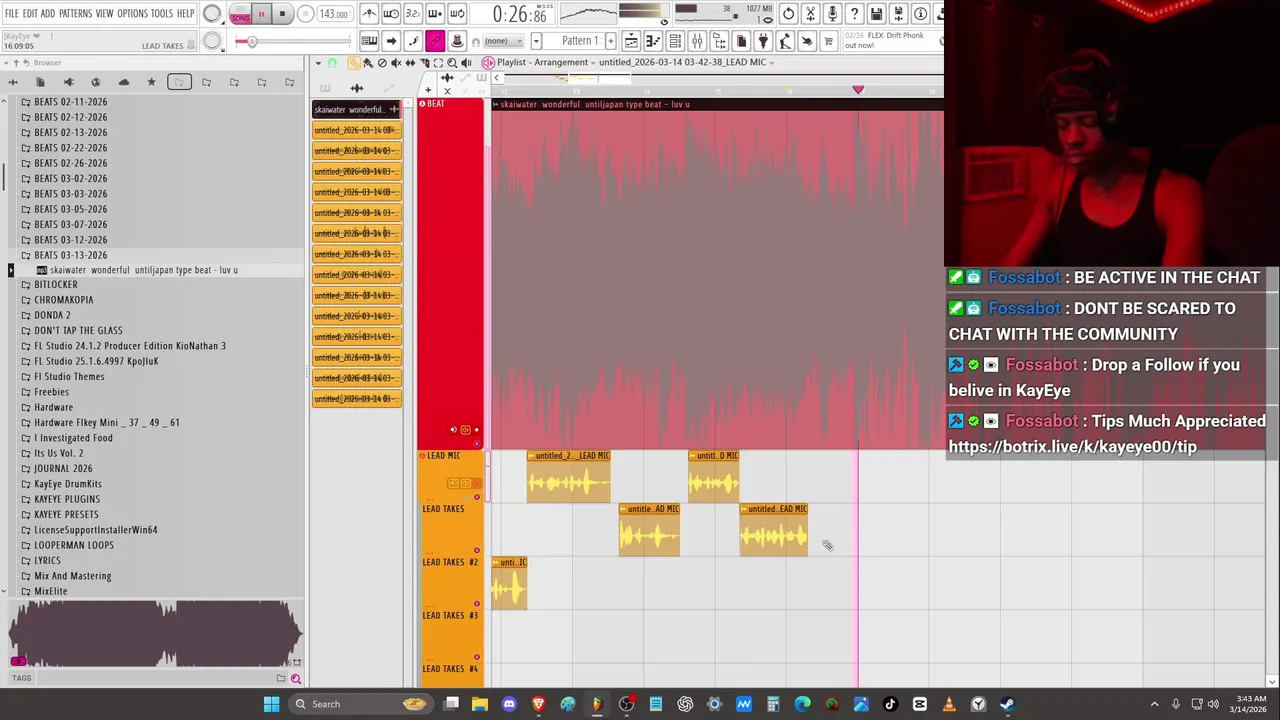Screen dimensions: 1280x720
Task: Select the Delete tool in Playlist
Action: point(382,62)
